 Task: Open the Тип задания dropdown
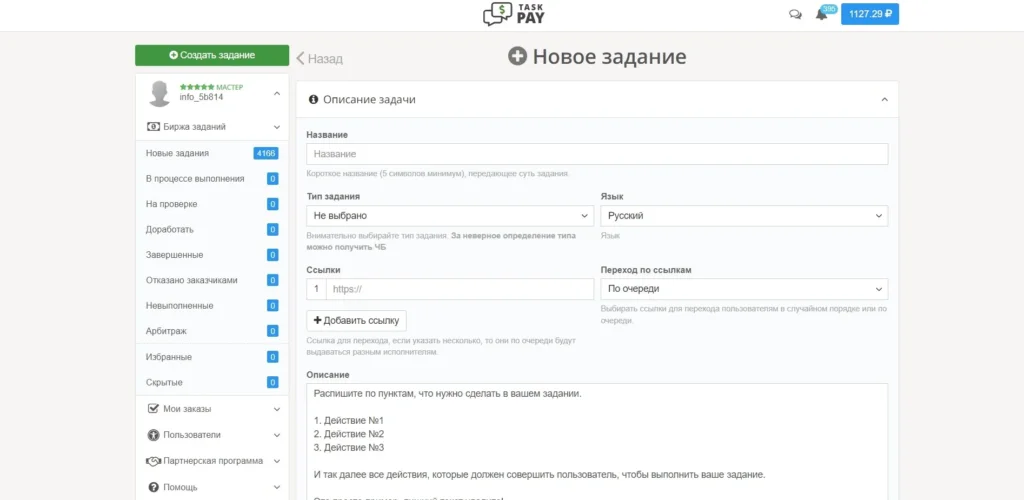[x=450, y=216]
